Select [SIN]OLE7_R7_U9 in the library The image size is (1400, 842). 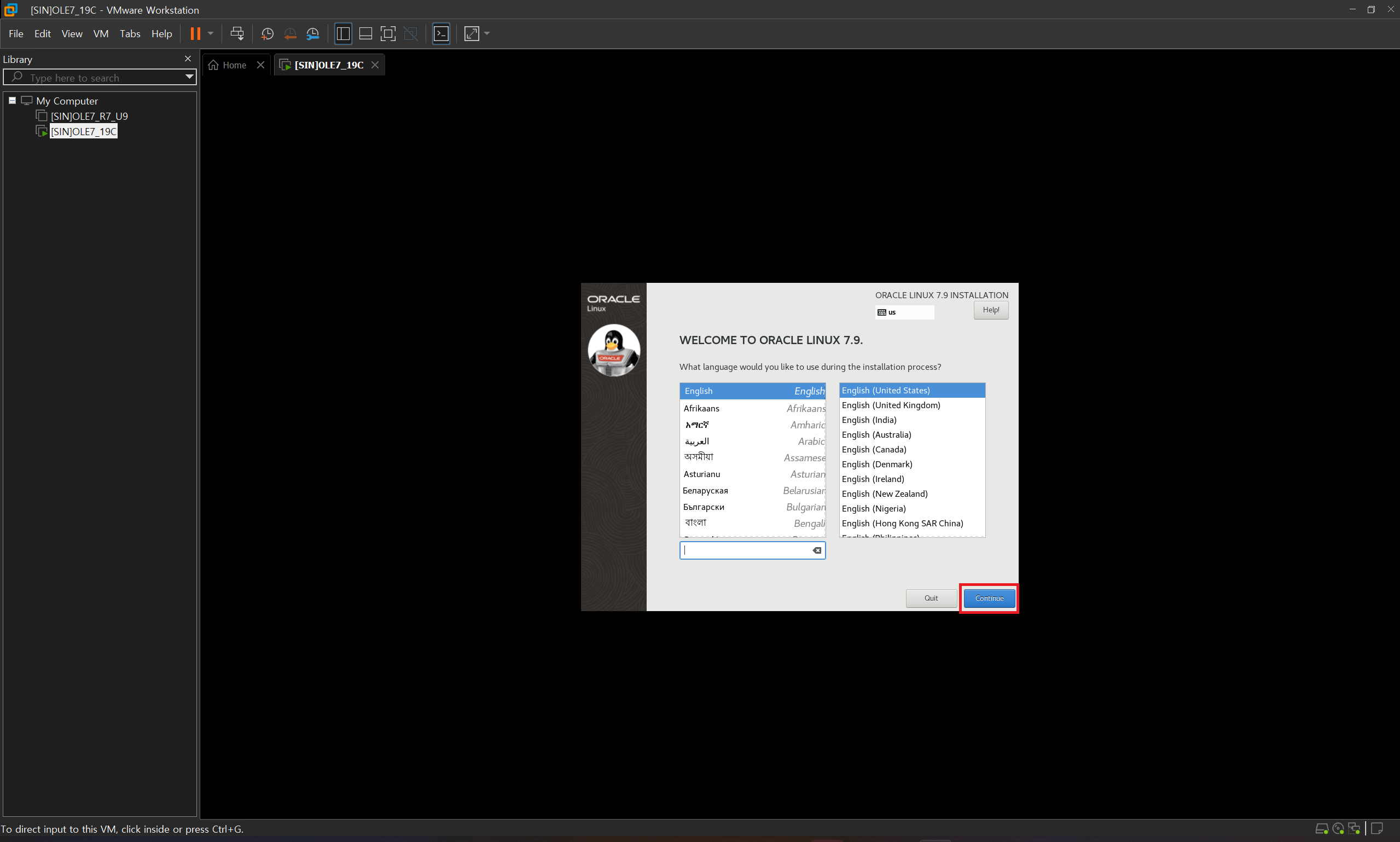pos(89,117)
